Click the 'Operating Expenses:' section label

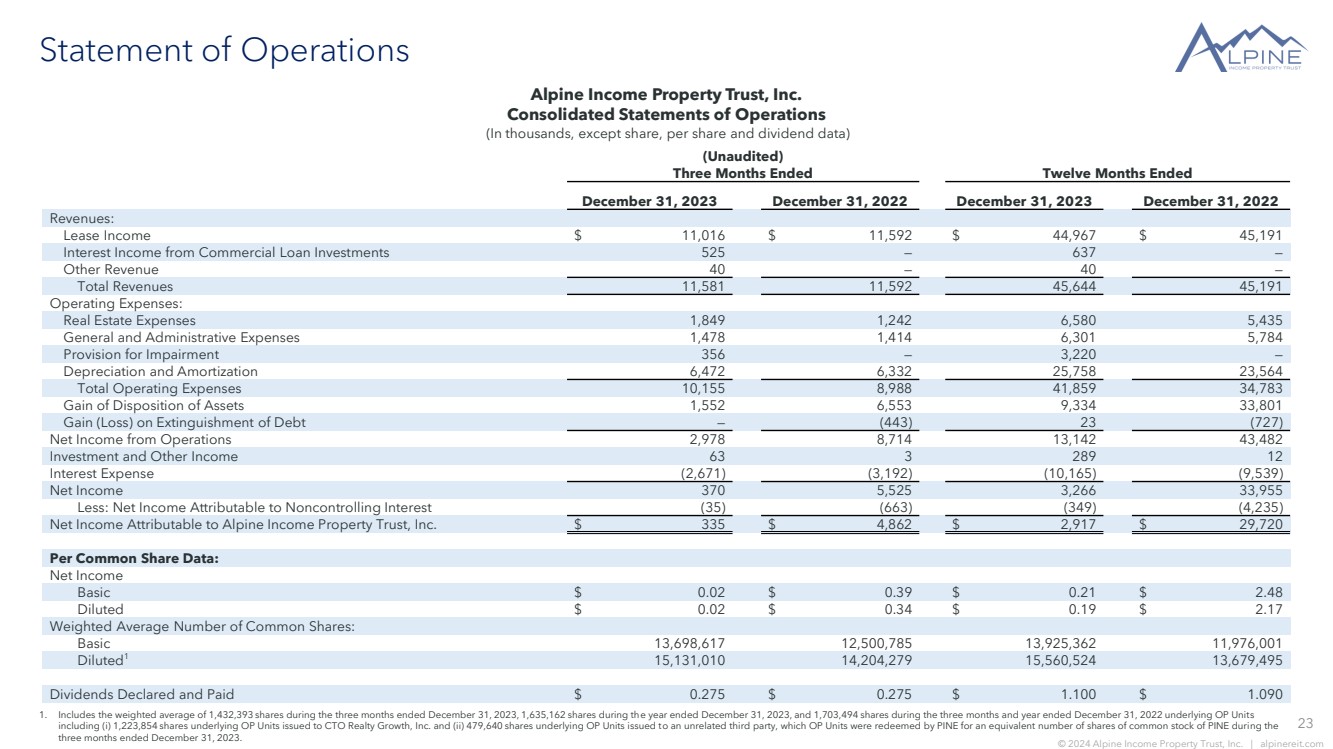(x=116, y=303)
